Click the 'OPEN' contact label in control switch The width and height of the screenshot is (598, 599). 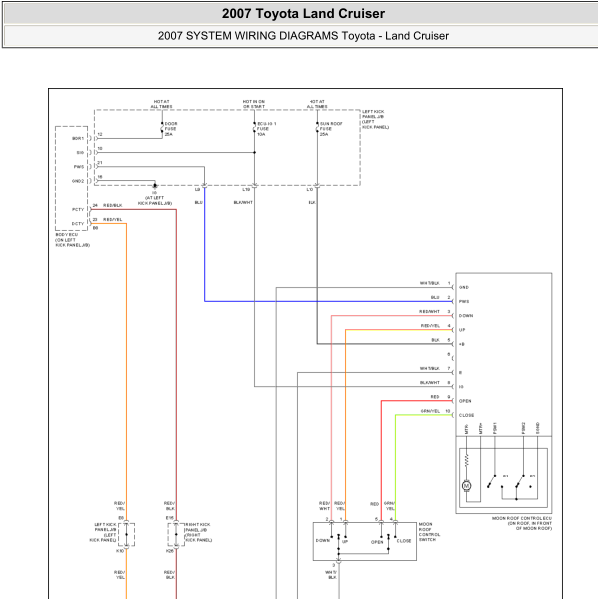(377, 542)
